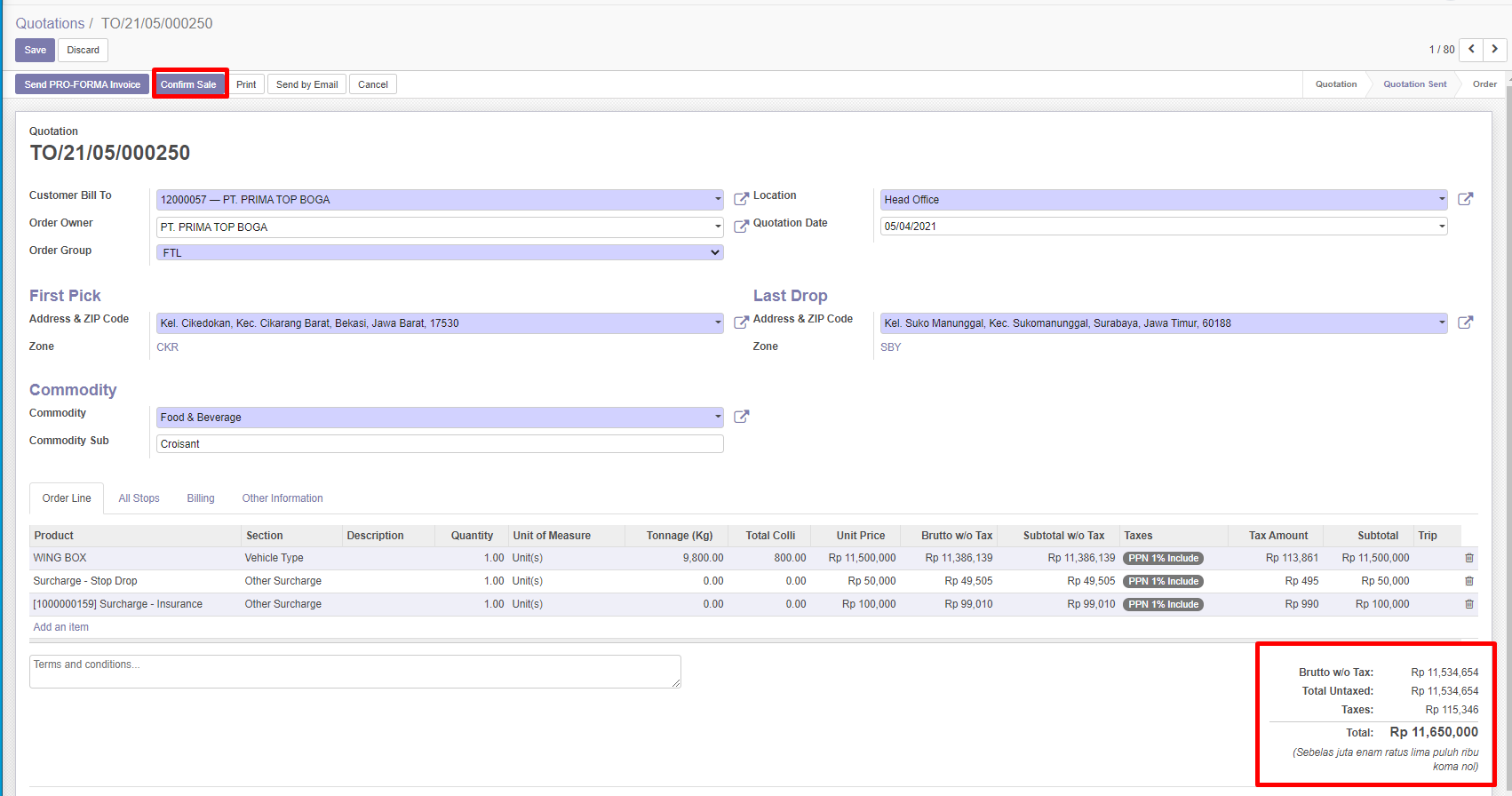The image size is (1512, 796).
Task: Select the WING BOX product cell
Action: coord(135,558)
